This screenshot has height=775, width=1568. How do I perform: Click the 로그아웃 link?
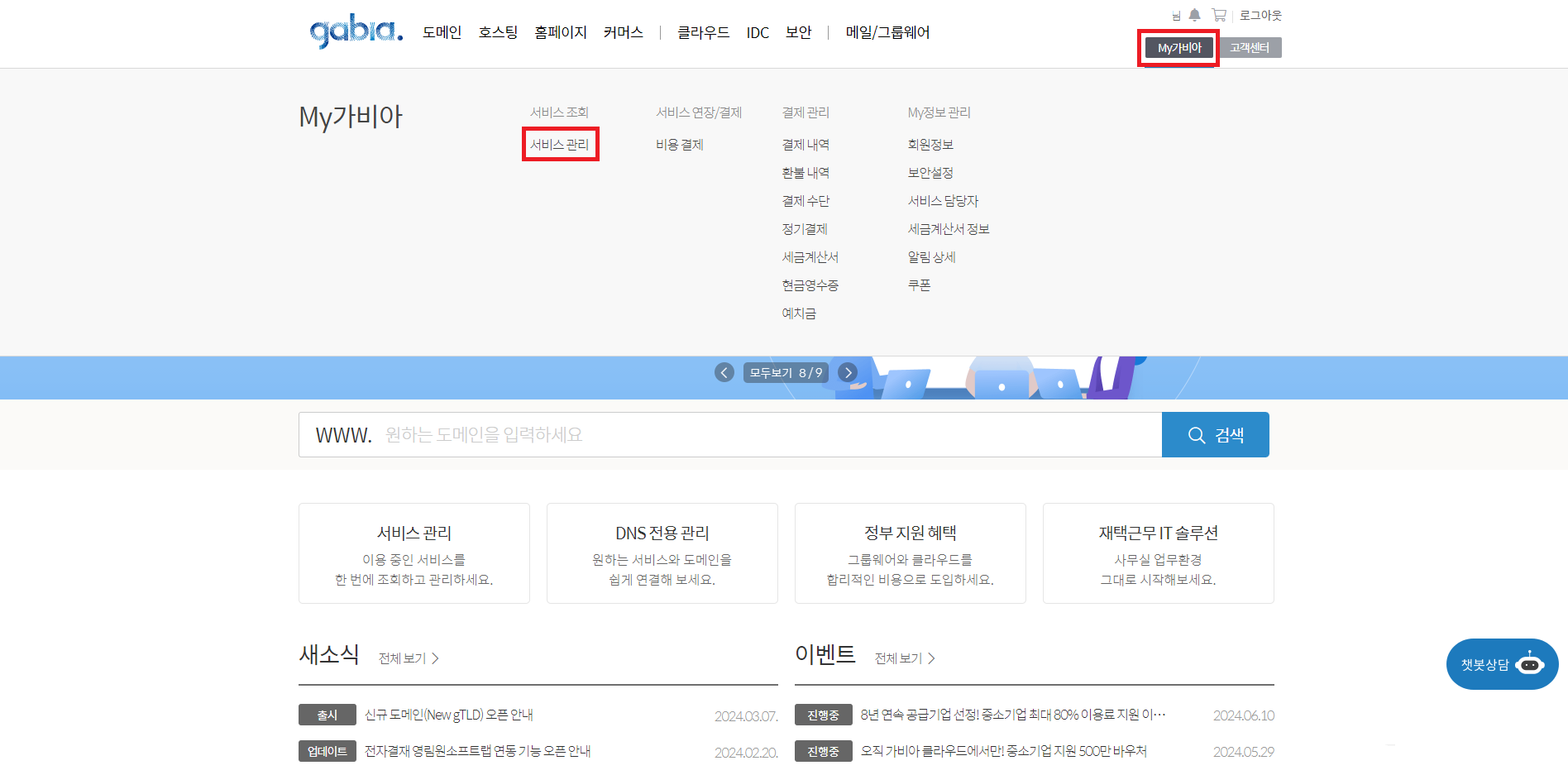click(x=1260, y=15)
